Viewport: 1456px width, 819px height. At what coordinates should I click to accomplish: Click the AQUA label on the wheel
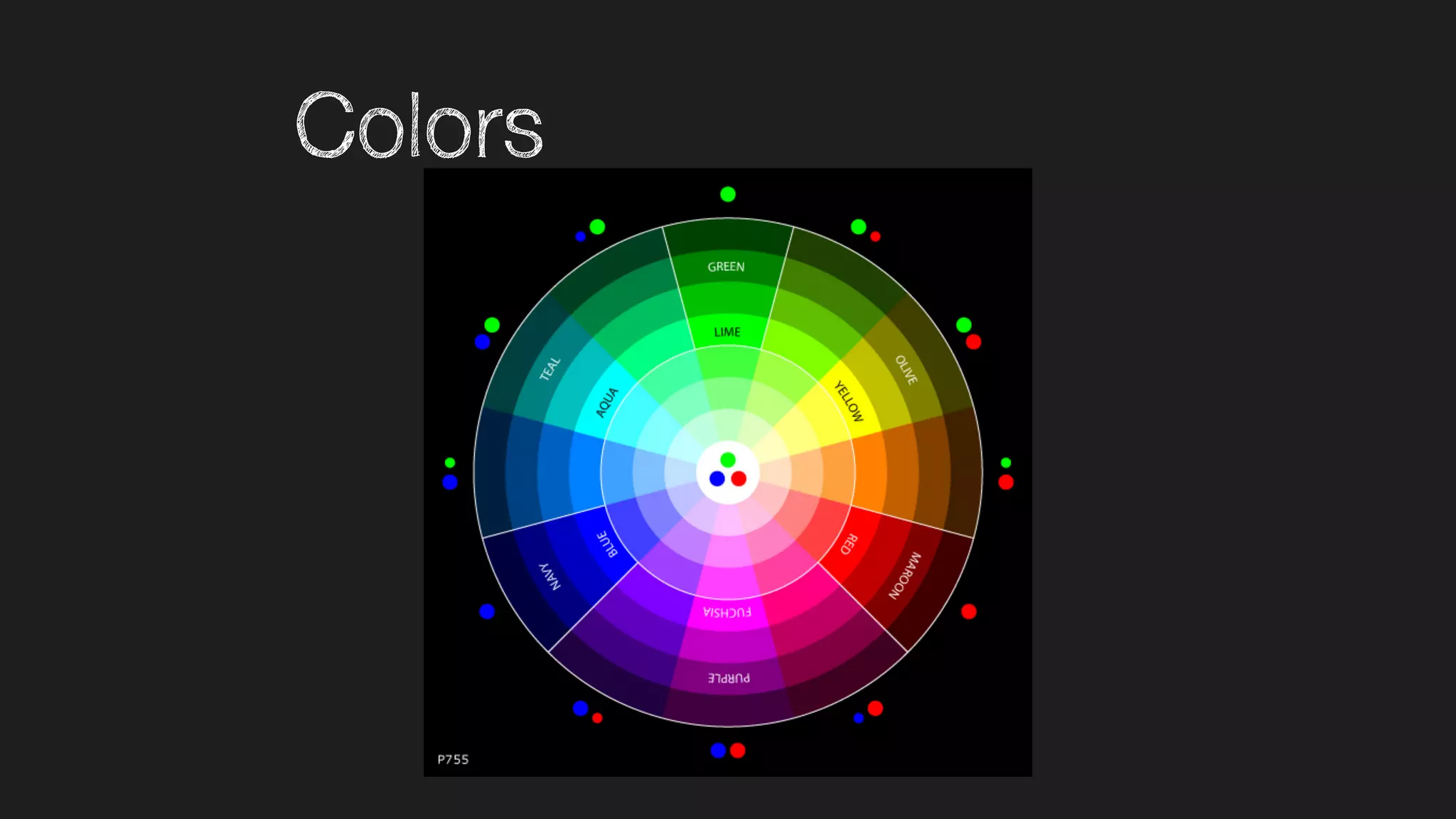pyautogui.click(x=607, y=402)
